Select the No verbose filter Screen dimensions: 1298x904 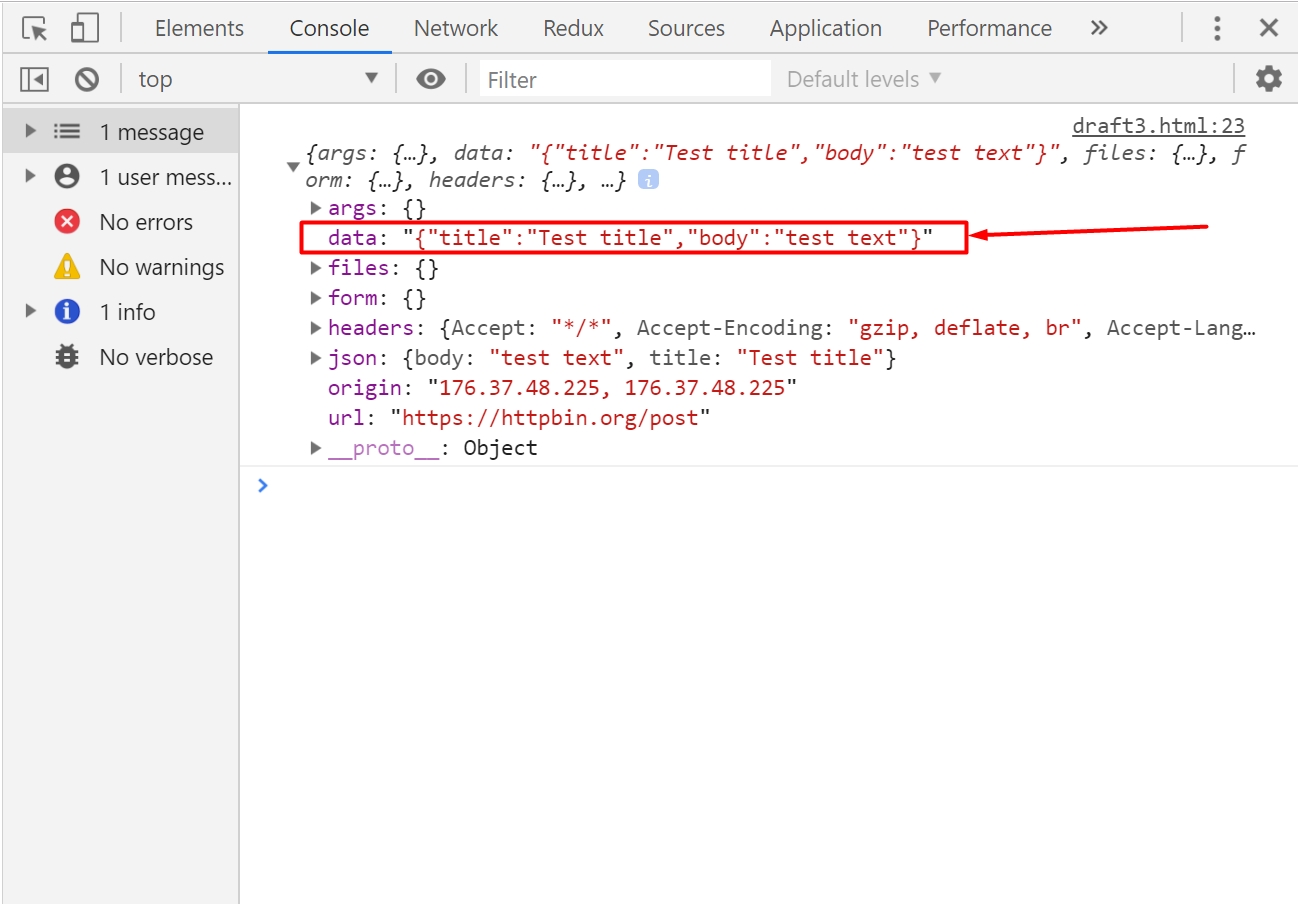155,357
